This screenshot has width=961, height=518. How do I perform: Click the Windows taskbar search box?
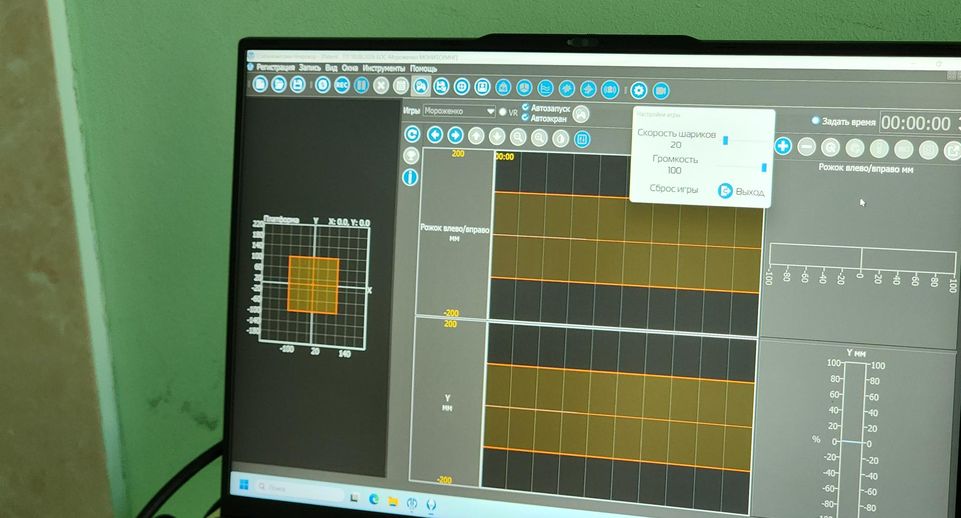pos(298,489)
